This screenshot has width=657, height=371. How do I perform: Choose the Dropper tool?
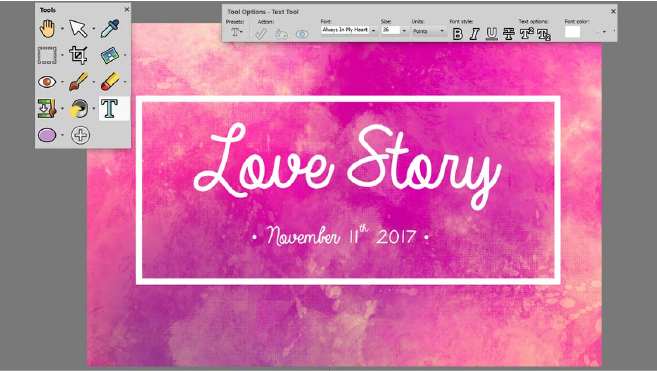pos(110,29)
